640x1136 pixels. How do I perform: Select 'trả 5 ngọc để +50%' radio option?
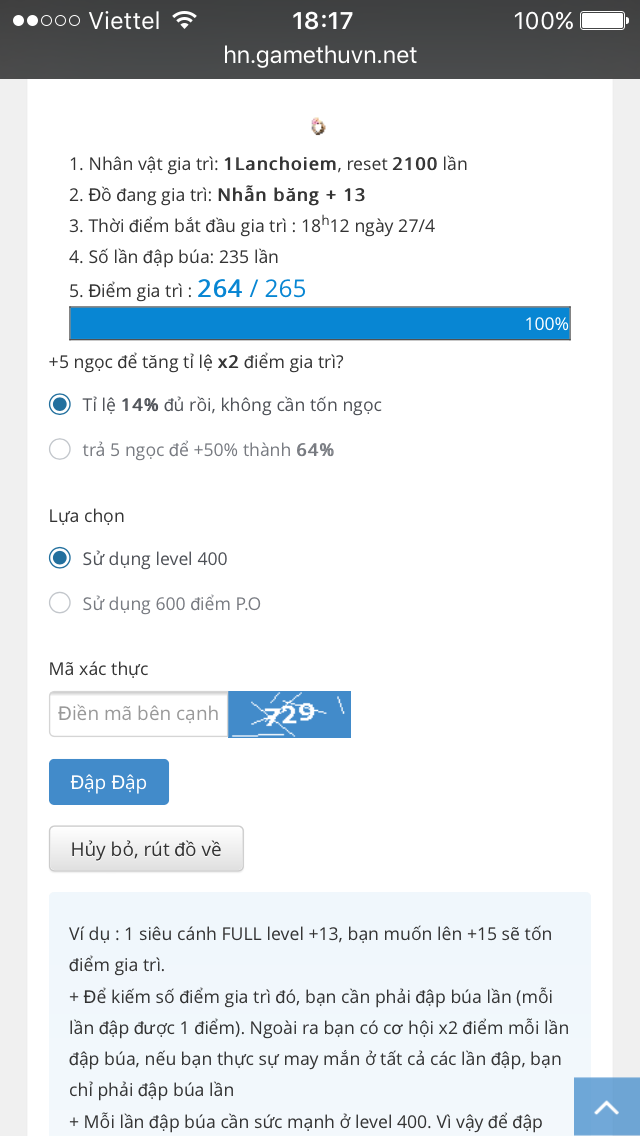pos(59,450)
